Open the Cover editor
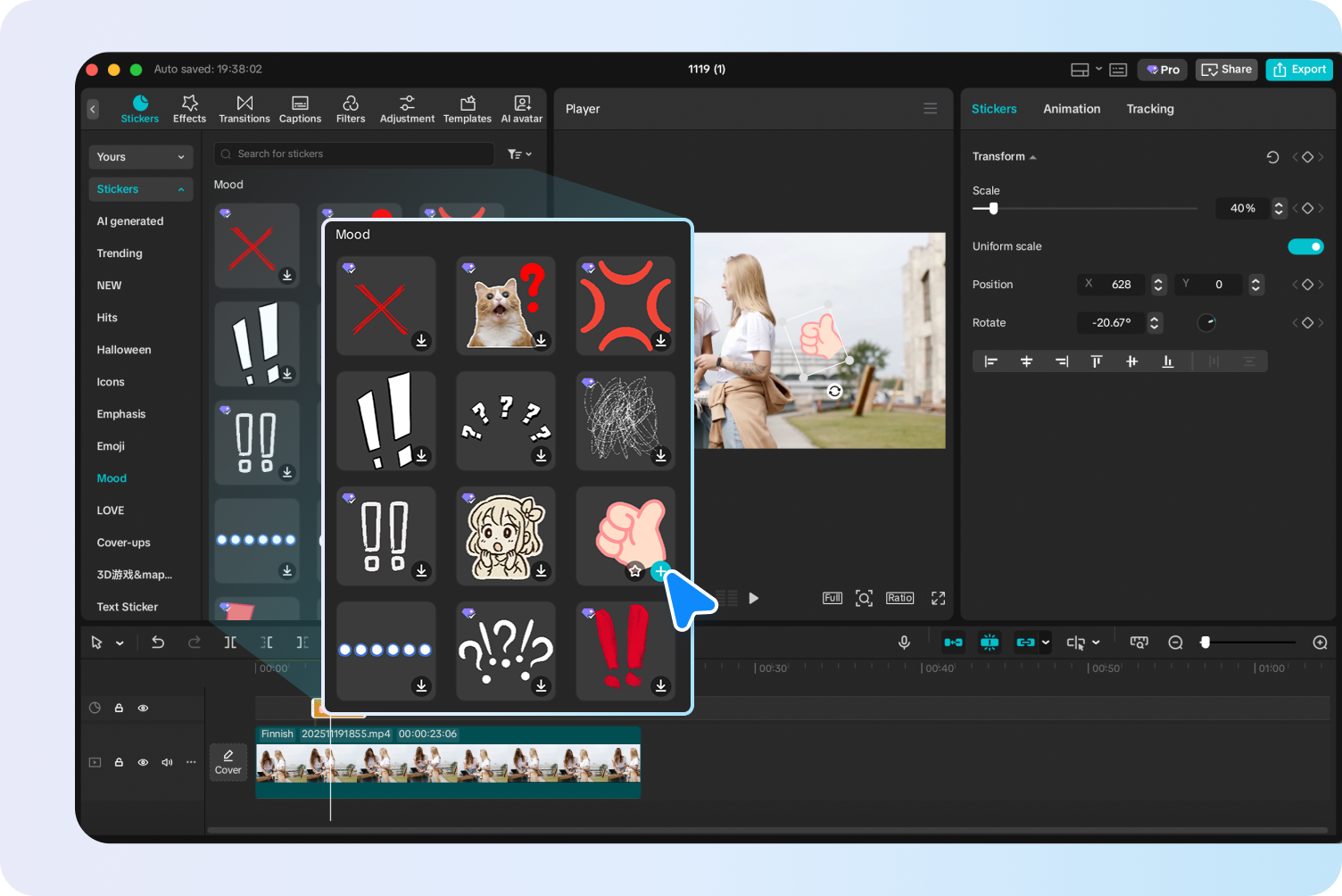This screenshot has height=896, width=1342. pos(228,762)
